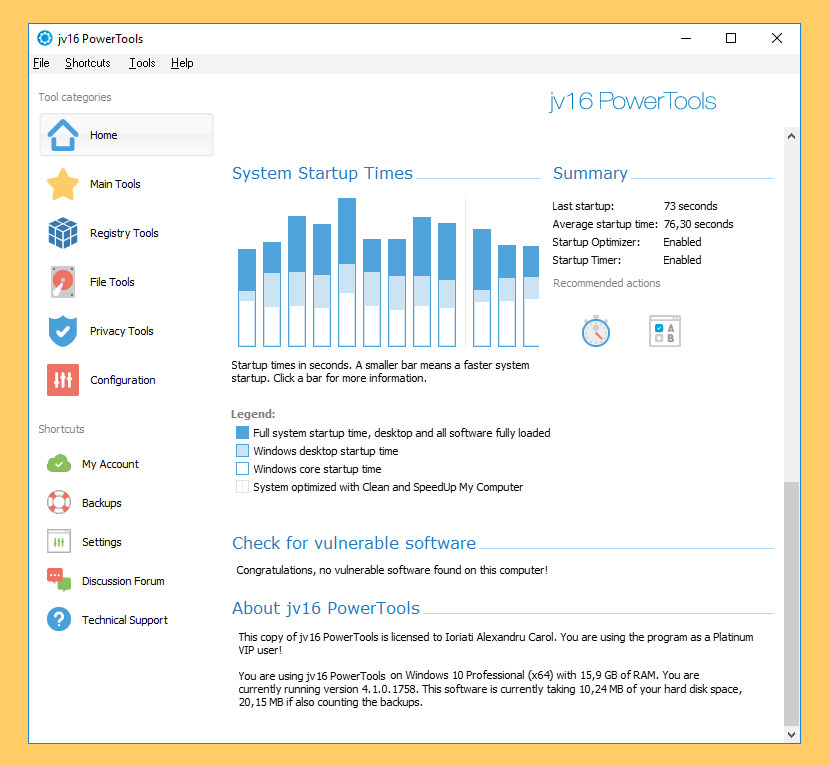The width and height of the screenshot is (830, 766).
Task: Click the Startup Timer 'Enabled' value
Action: point(682,260)
